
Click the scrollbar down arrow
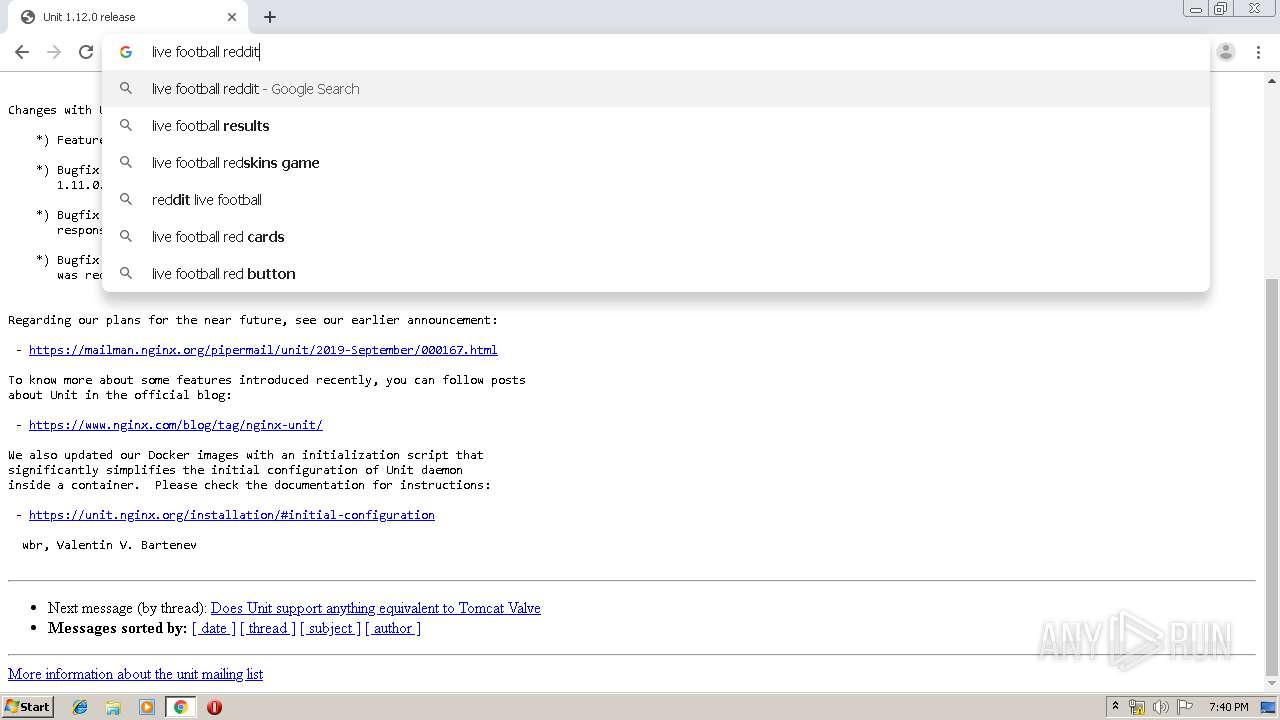[1272, 684]
